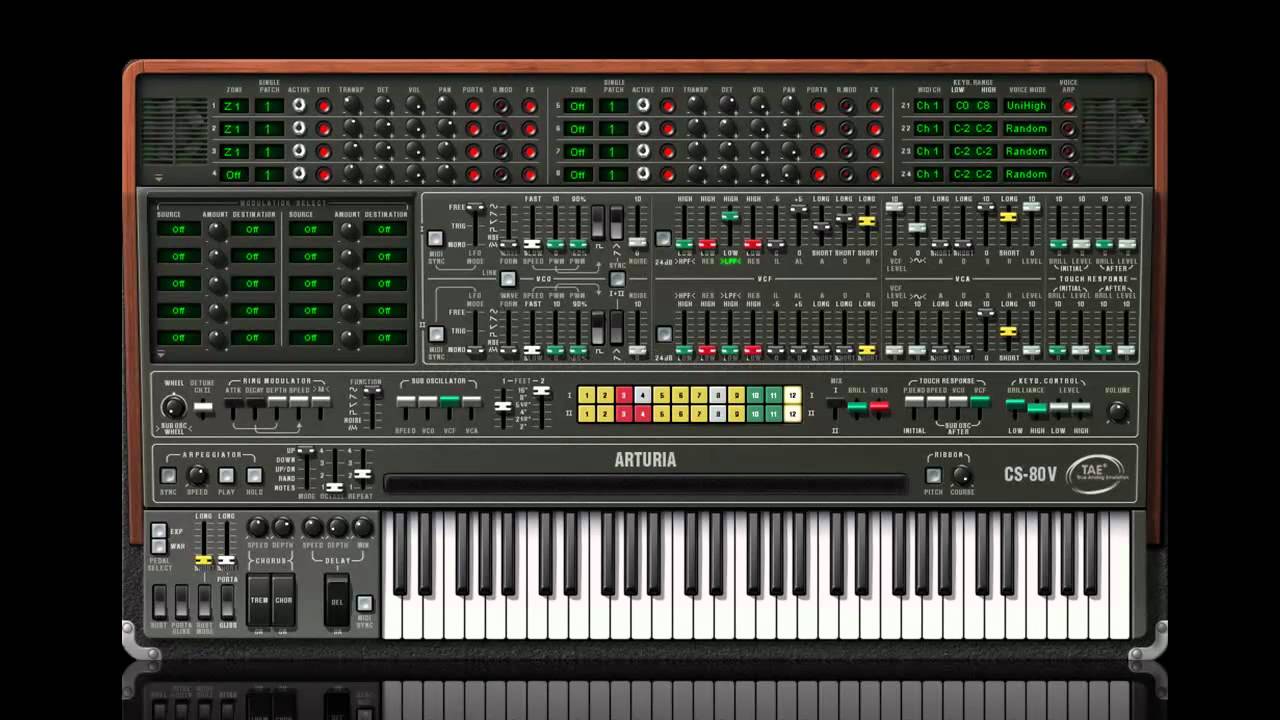Turn the master Volume knob

tap(1117, 410)
